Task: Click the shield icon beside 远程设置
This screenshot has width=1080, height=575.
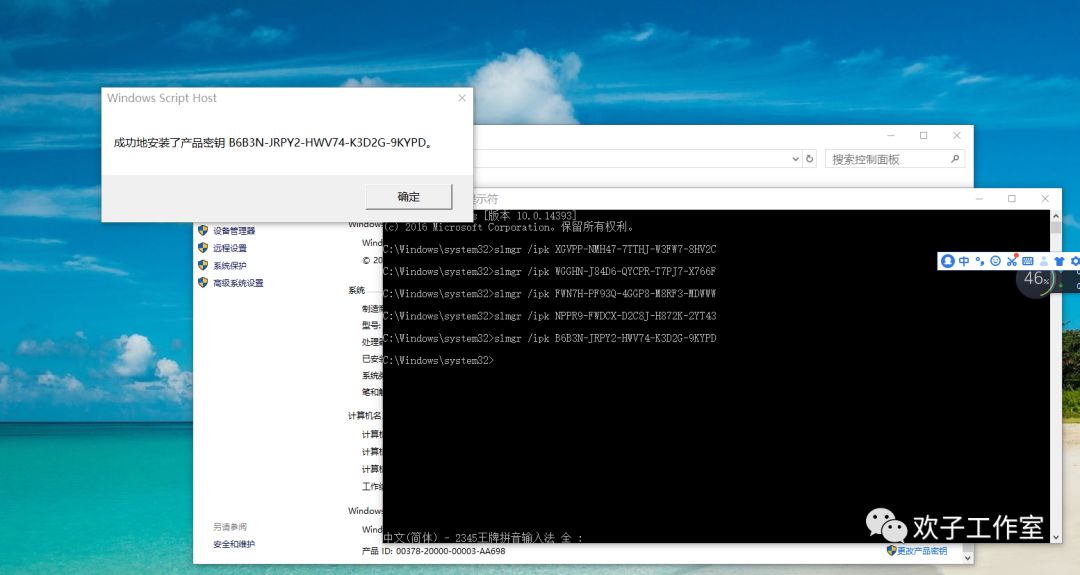Action: (203, 247)
